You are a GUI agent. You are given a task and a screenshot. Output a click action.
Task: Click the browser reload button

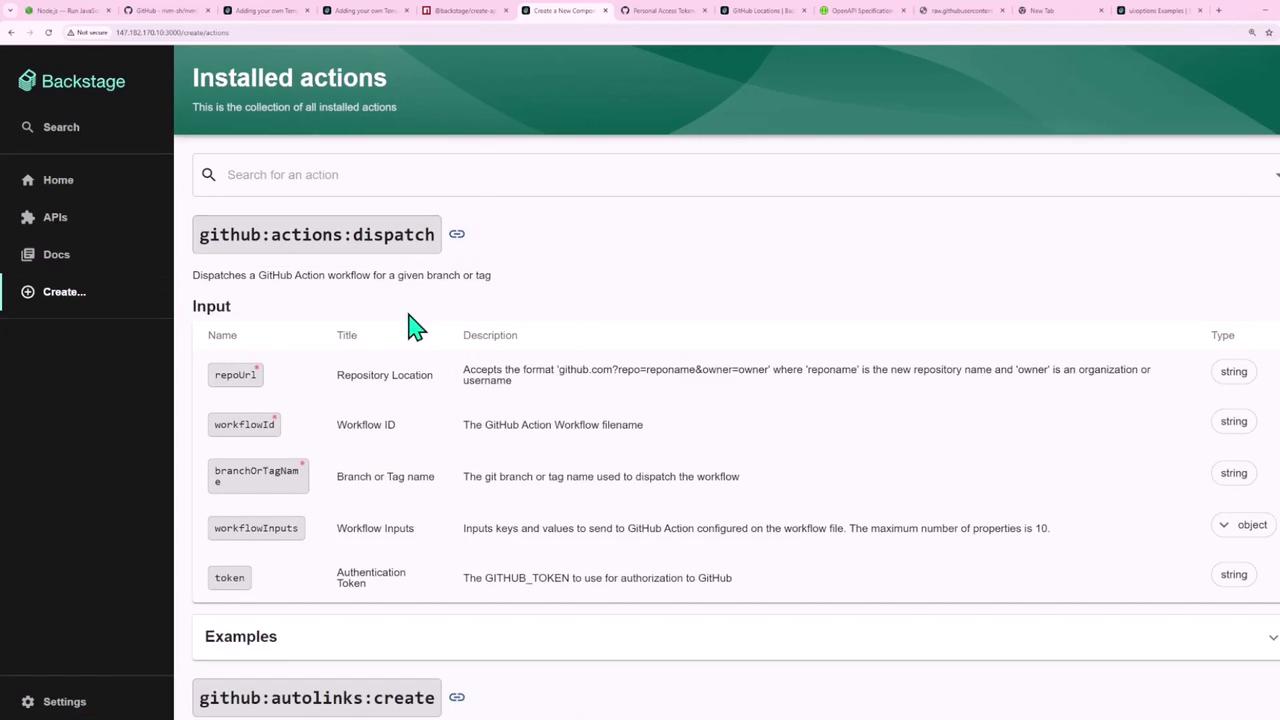48,32
